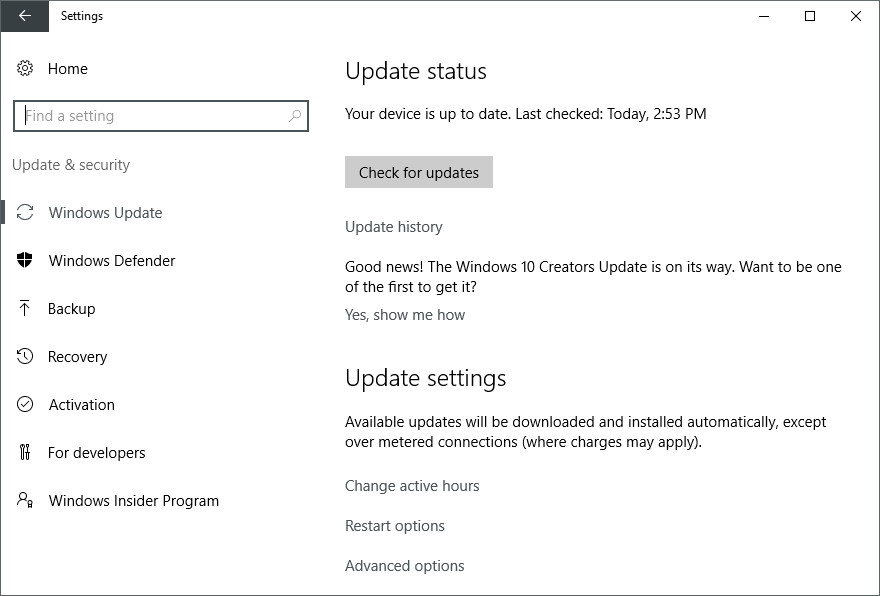Open the Advanced options link
880x596 pixels.
coord(405,566)
